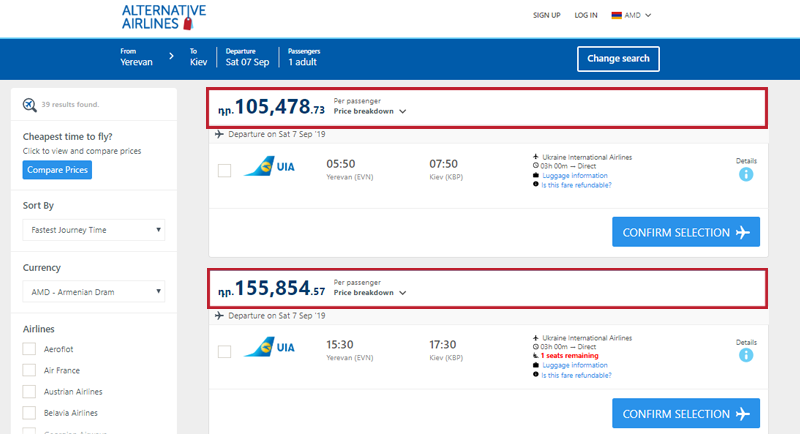Image resolution: width=800 pixels, height=434 pixels.
Task: Open Details info icon for 15:30 flight
Action: (746, 355)
